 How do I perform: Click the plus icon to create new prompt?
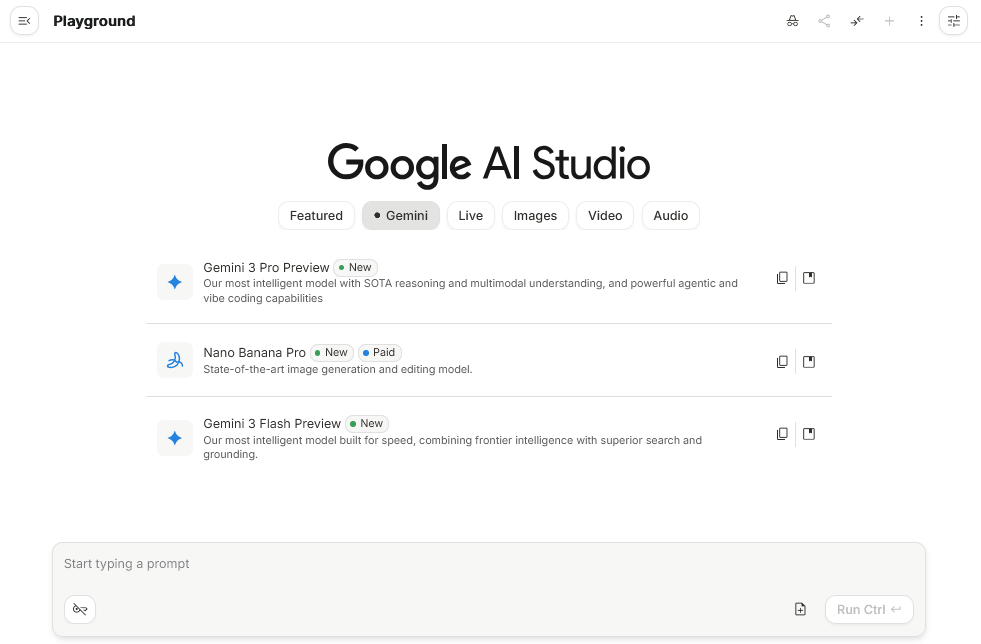tap(889, 20)
